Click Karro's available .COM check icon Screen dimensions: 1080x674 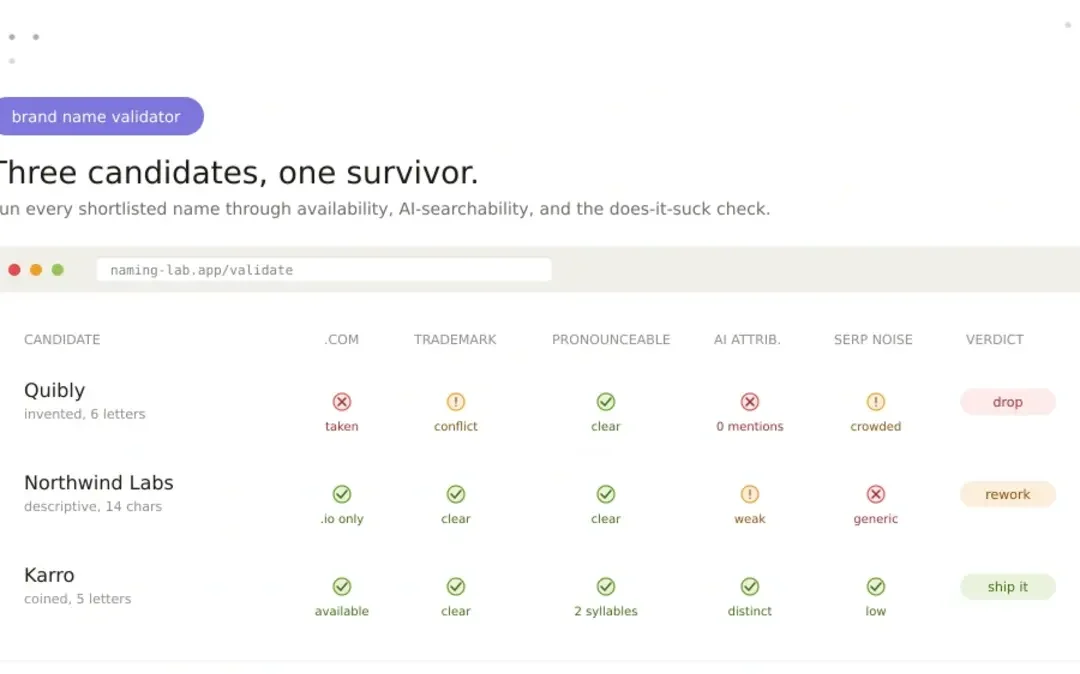[342, 586]
